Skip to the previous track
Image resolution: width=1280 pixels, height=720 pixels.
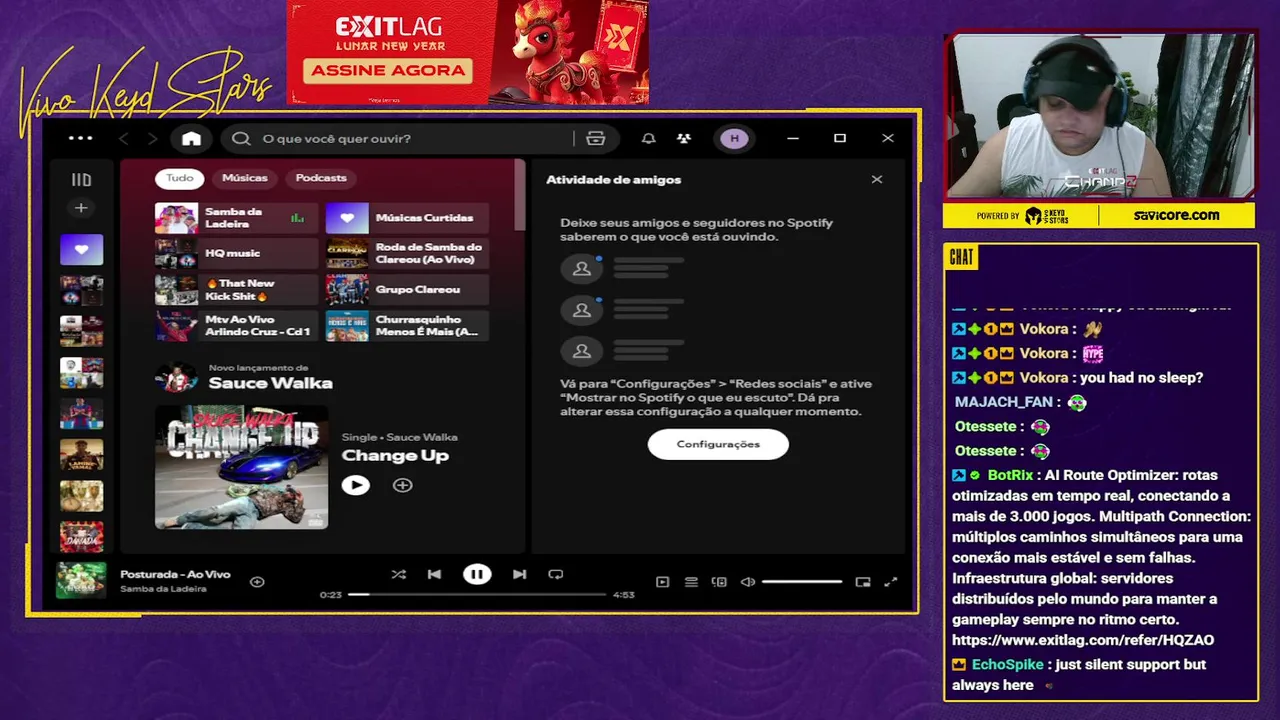(x=434, y=574)
